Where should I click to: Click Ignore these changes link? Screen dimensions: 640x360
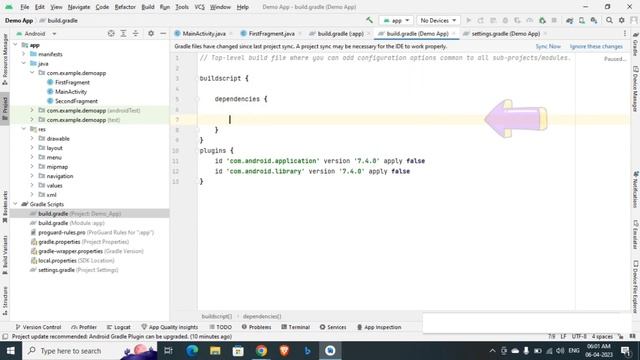596,47
